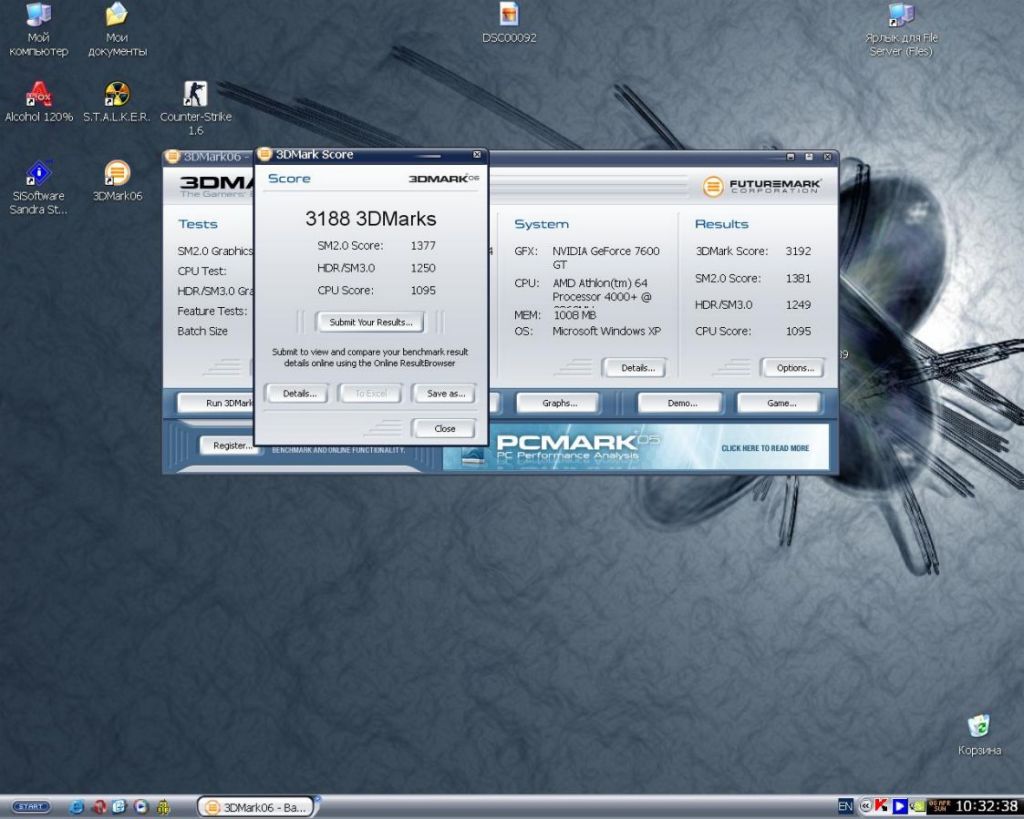Screen dimensions: 1024x819
Task: Open the File Server shortcut icon
Action: coord(901,15)
